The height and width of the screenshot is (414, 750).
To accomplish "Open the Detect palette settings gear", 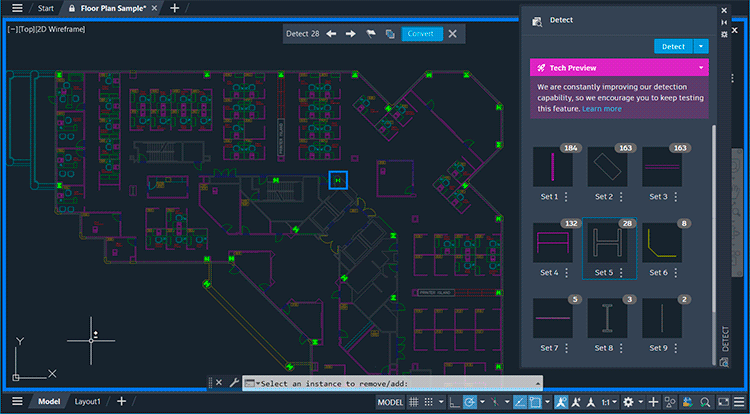I will [x=724, y=34].
